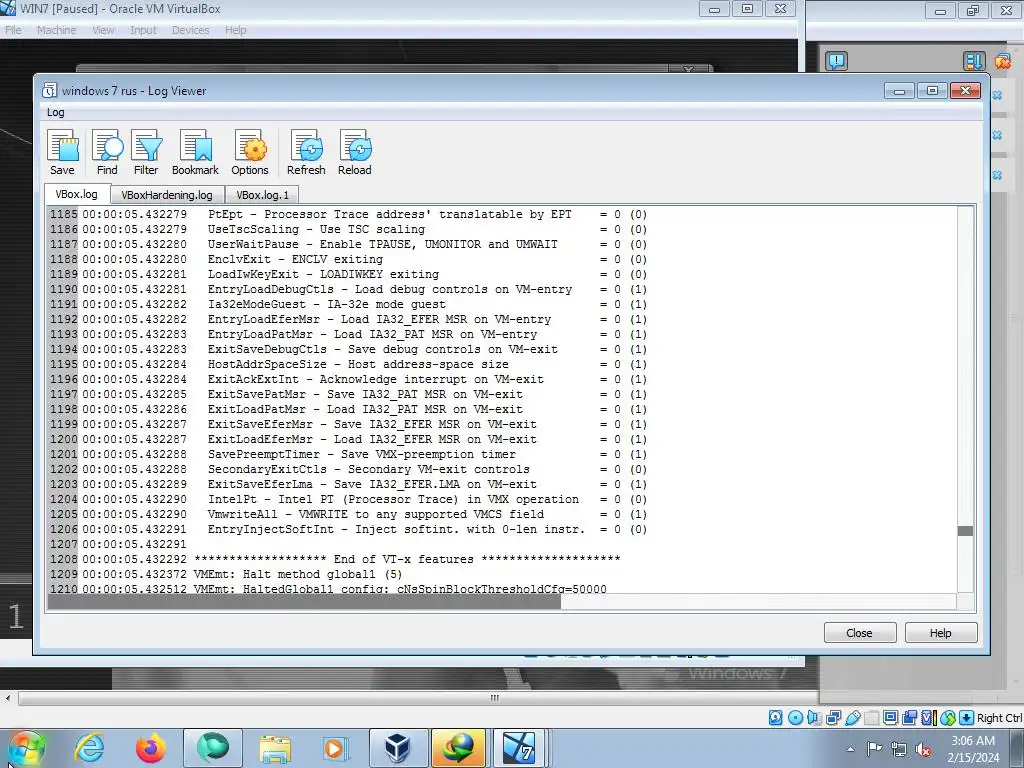Click the shared folders status icon
The height and width of the screenshot is (768, 1024).
(x=871, y=718)
